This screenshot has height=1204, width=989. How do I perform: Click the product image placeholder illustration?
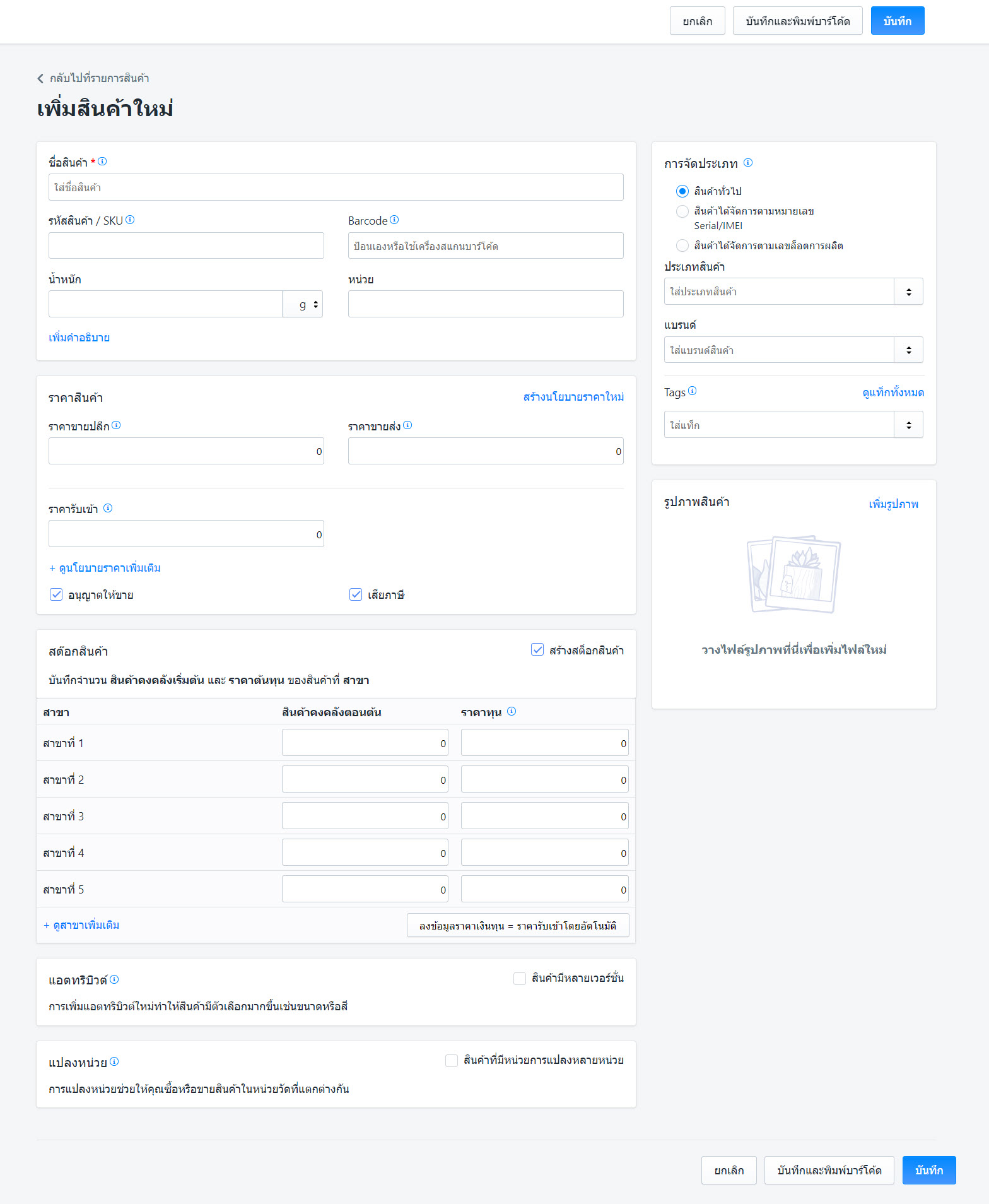pyautogui.click(x=793, y=574)
